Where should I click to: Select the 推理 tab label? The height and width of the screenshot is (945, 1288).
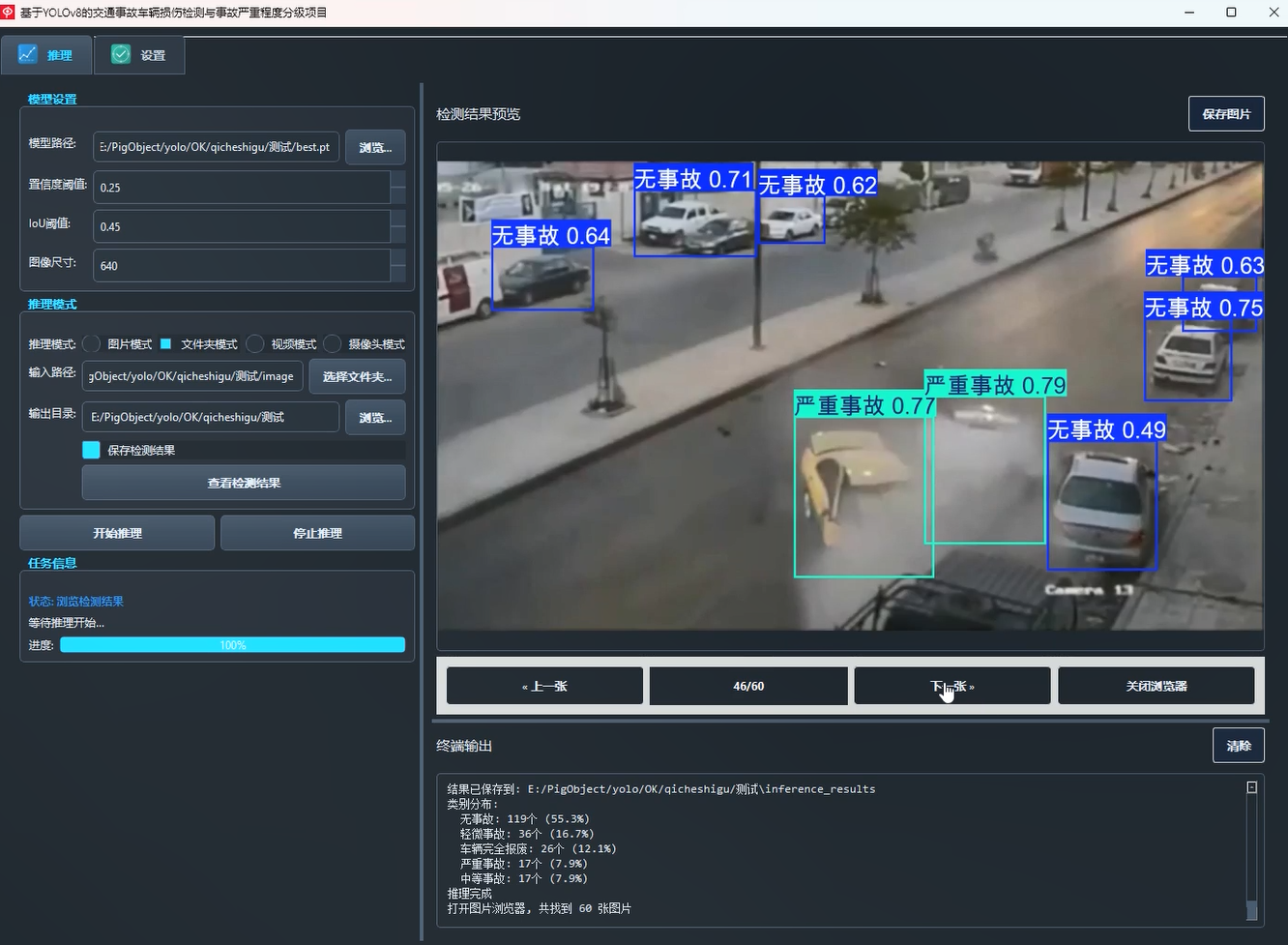coord(60,55)
